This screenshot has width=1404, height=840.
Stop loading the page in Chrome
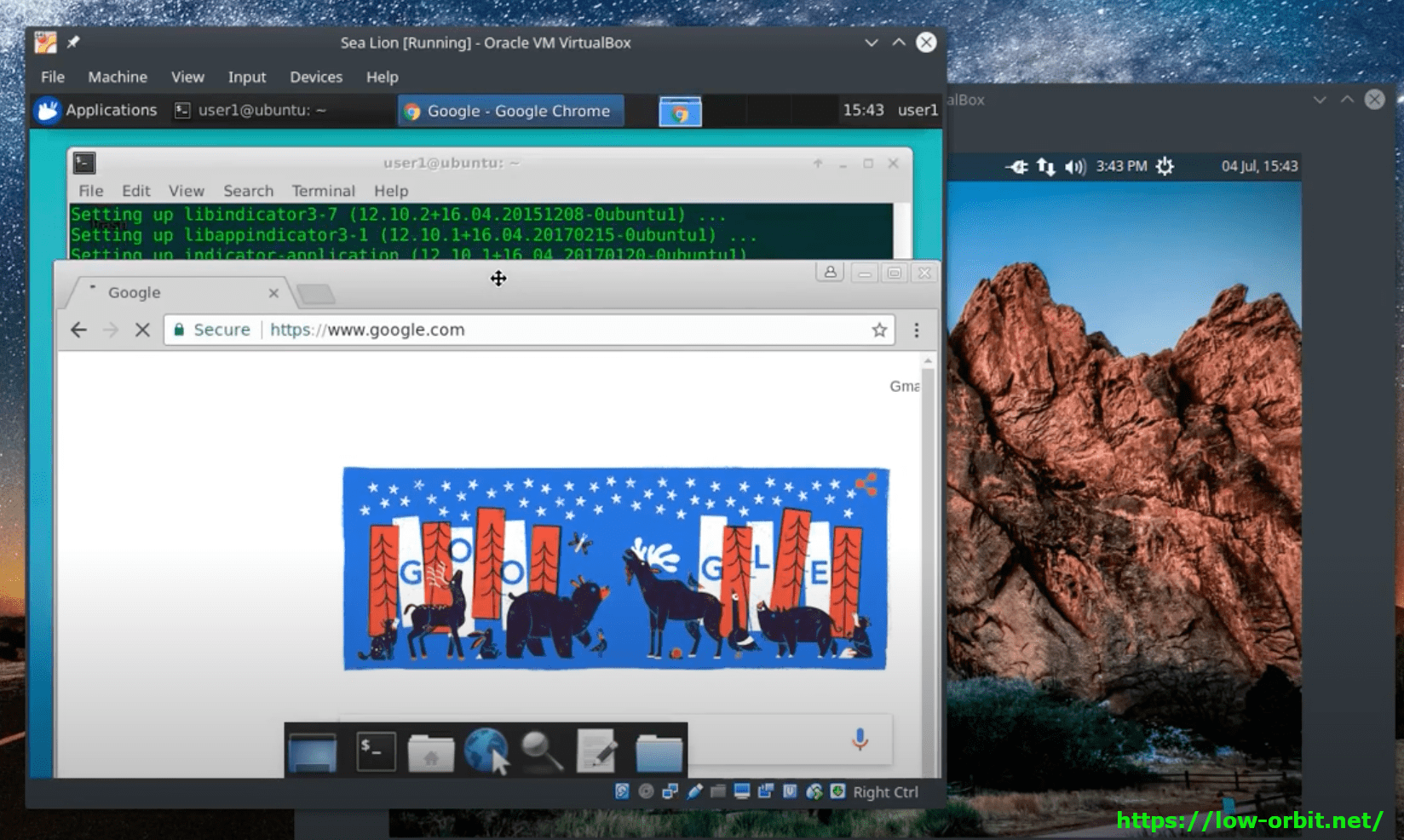point(142,330)
